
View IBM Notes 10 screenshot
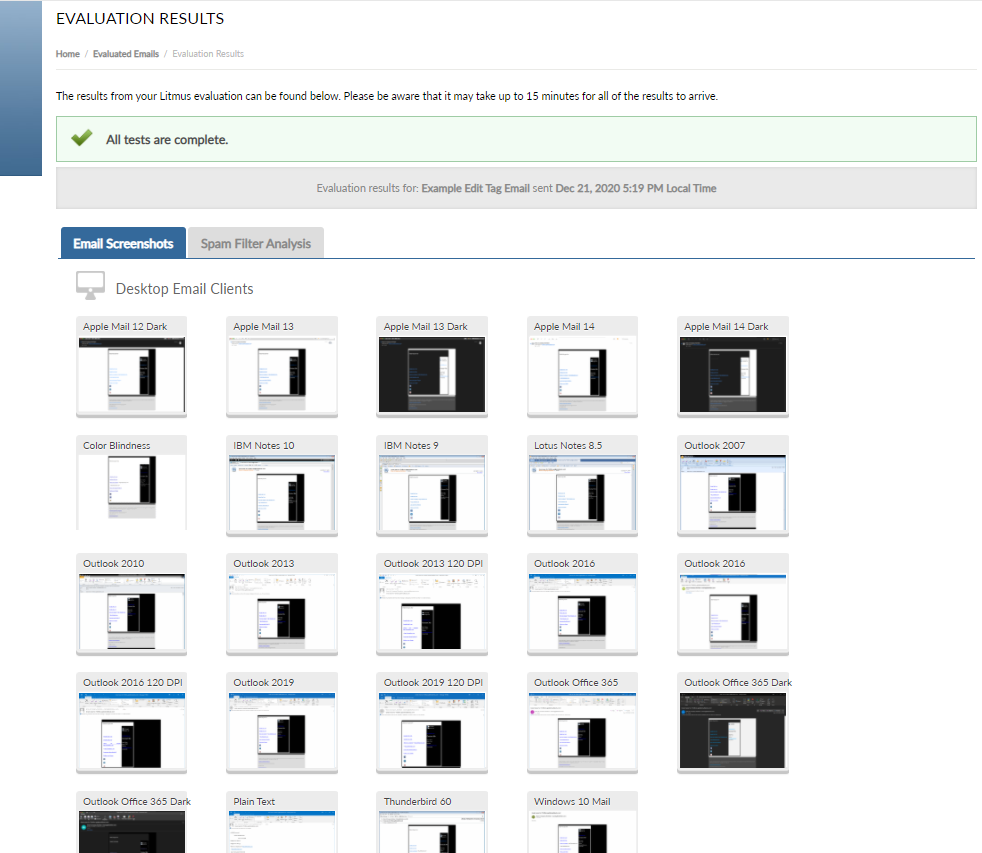tap(282, 494)
